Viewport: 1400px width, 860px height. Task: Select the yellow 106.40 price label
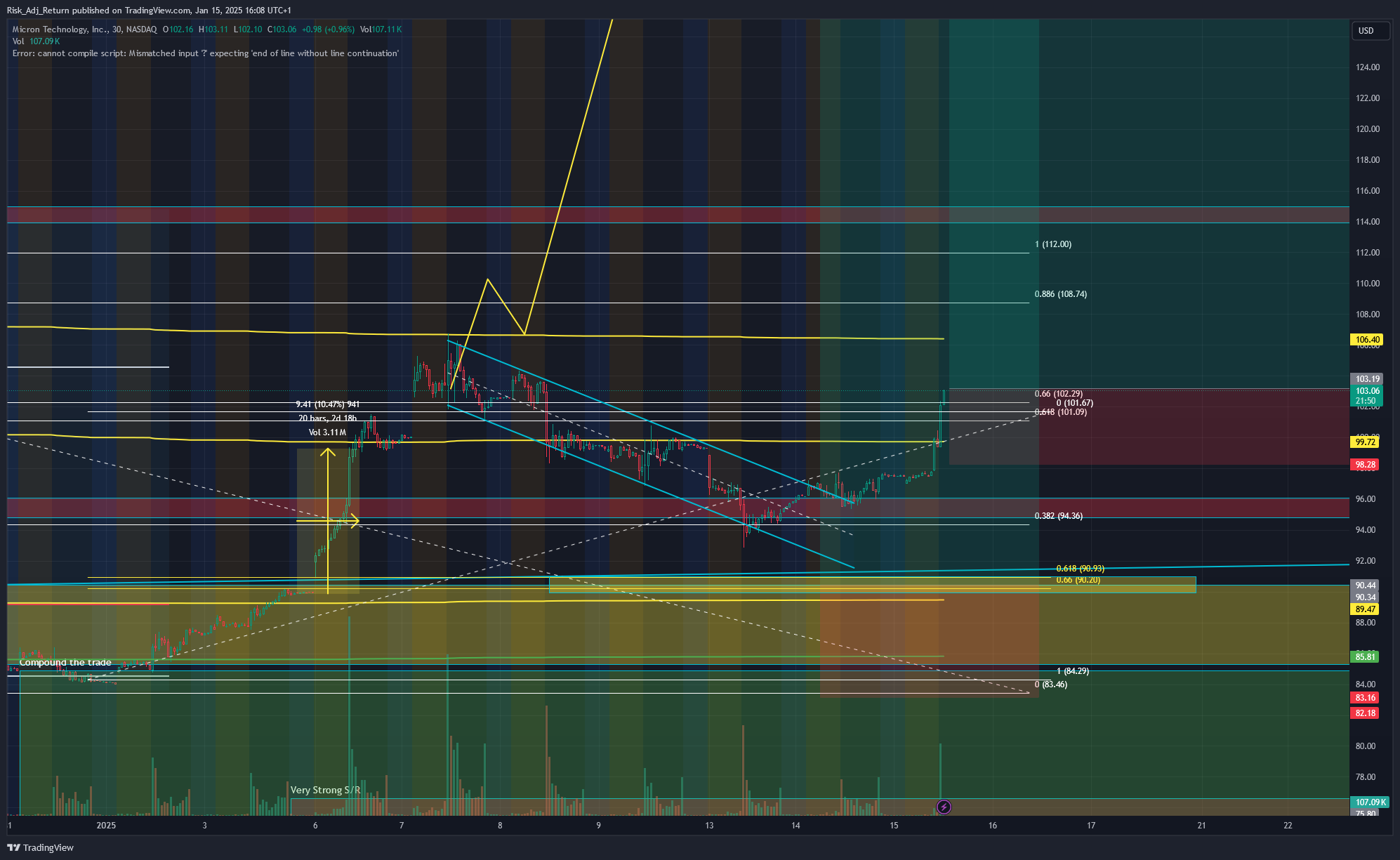1367,340
